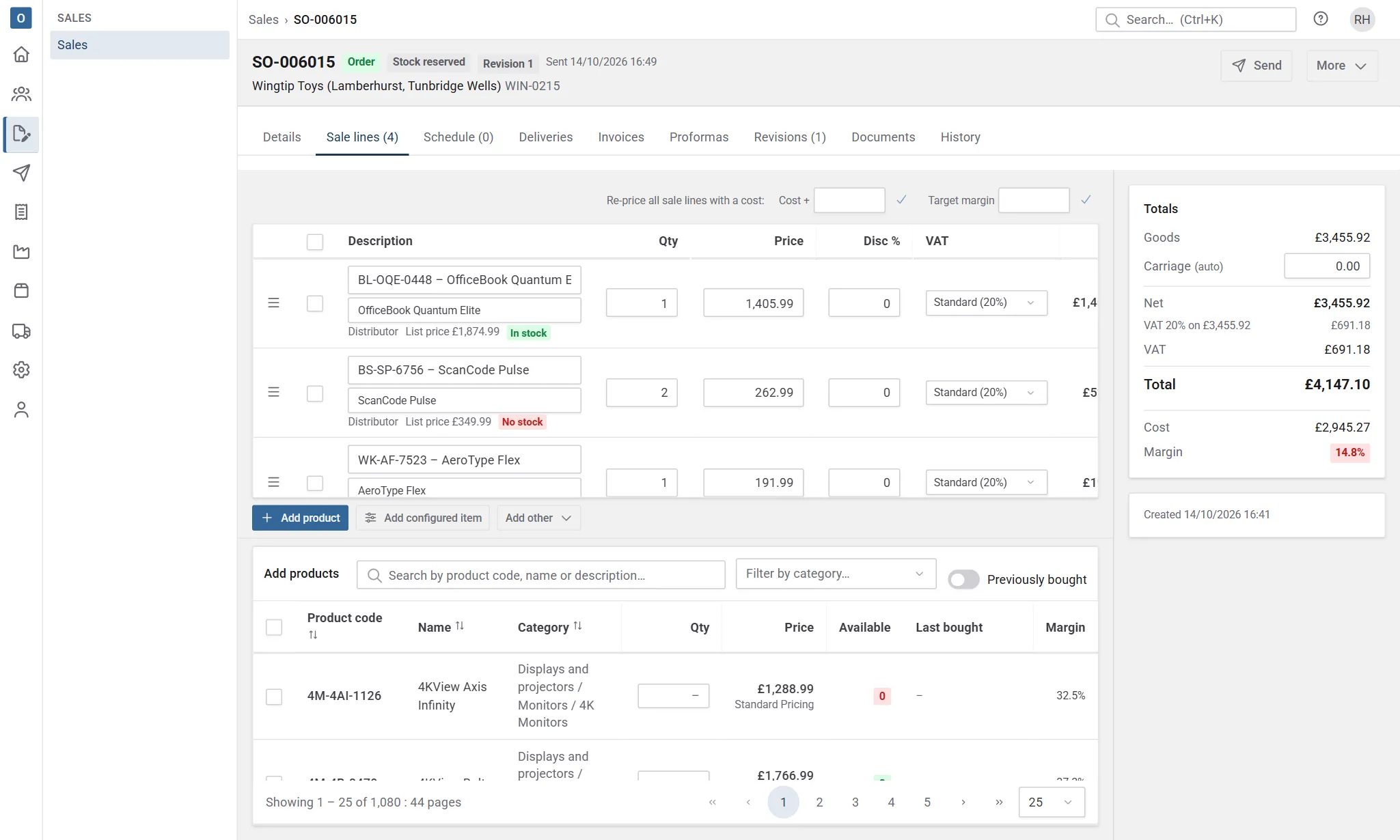This screenshot has height=840, width=1400.
Task: Open the Customers people icon
Action: pyautogui.click(x=21, y=94)
